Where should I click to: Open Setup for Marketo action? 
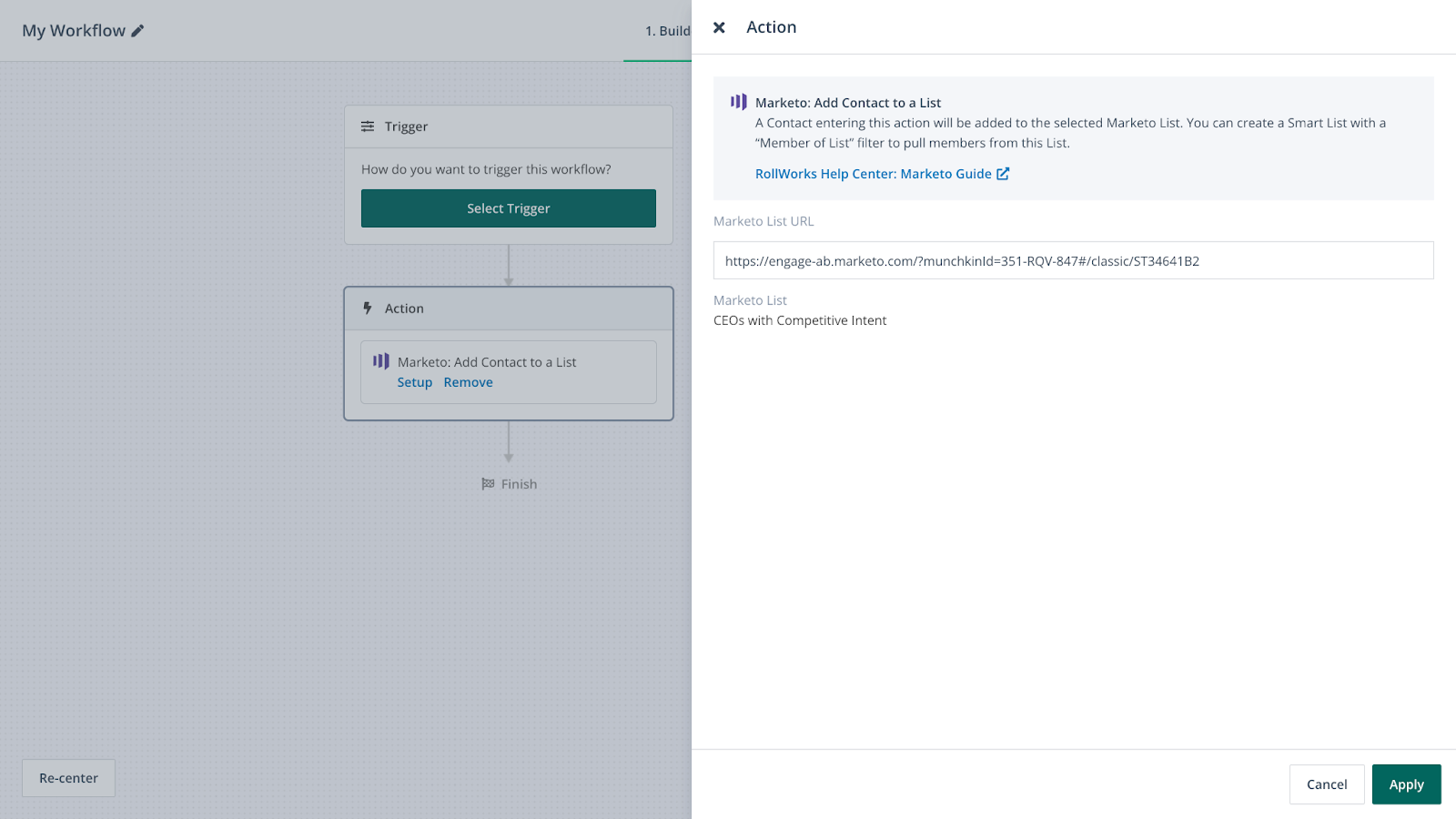pos(415,382)
